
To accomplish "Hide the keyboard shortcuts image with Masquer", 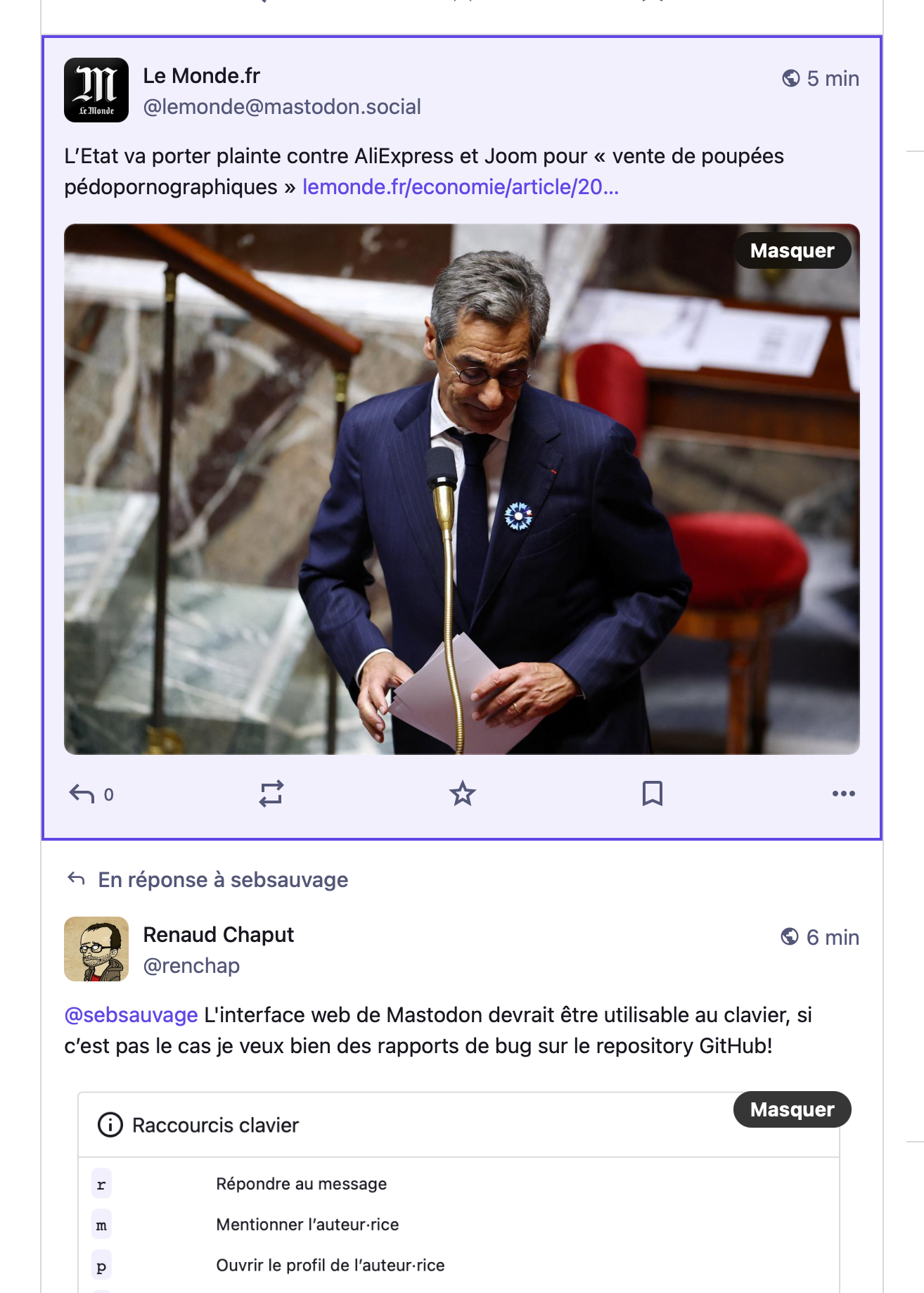I will [x=792, y=1109].
